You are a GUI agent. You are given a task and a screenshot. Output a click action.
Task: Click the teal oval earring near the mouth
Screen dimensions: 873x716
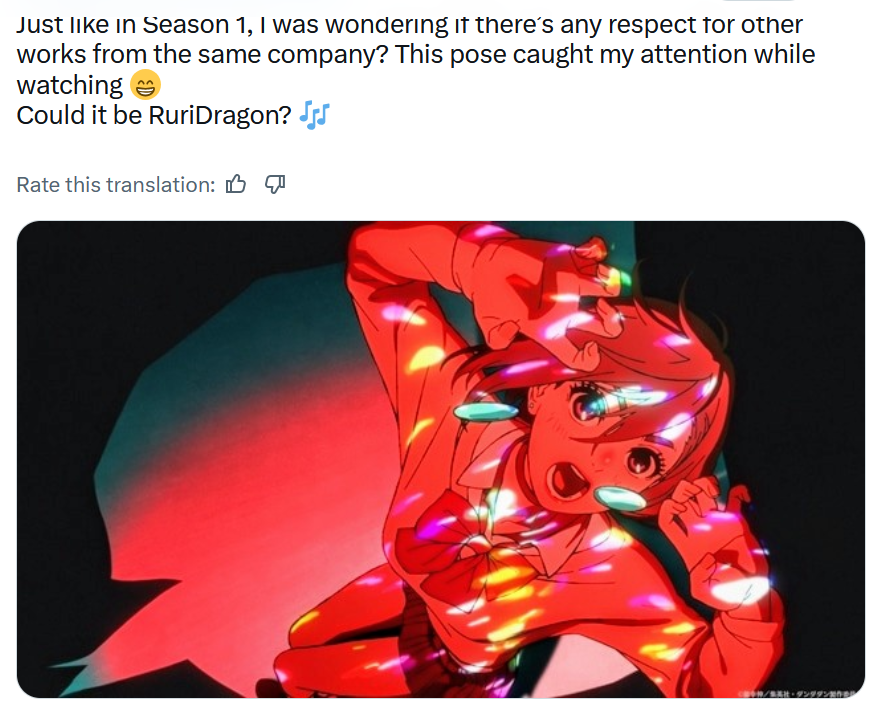click(x=620, y=498)
